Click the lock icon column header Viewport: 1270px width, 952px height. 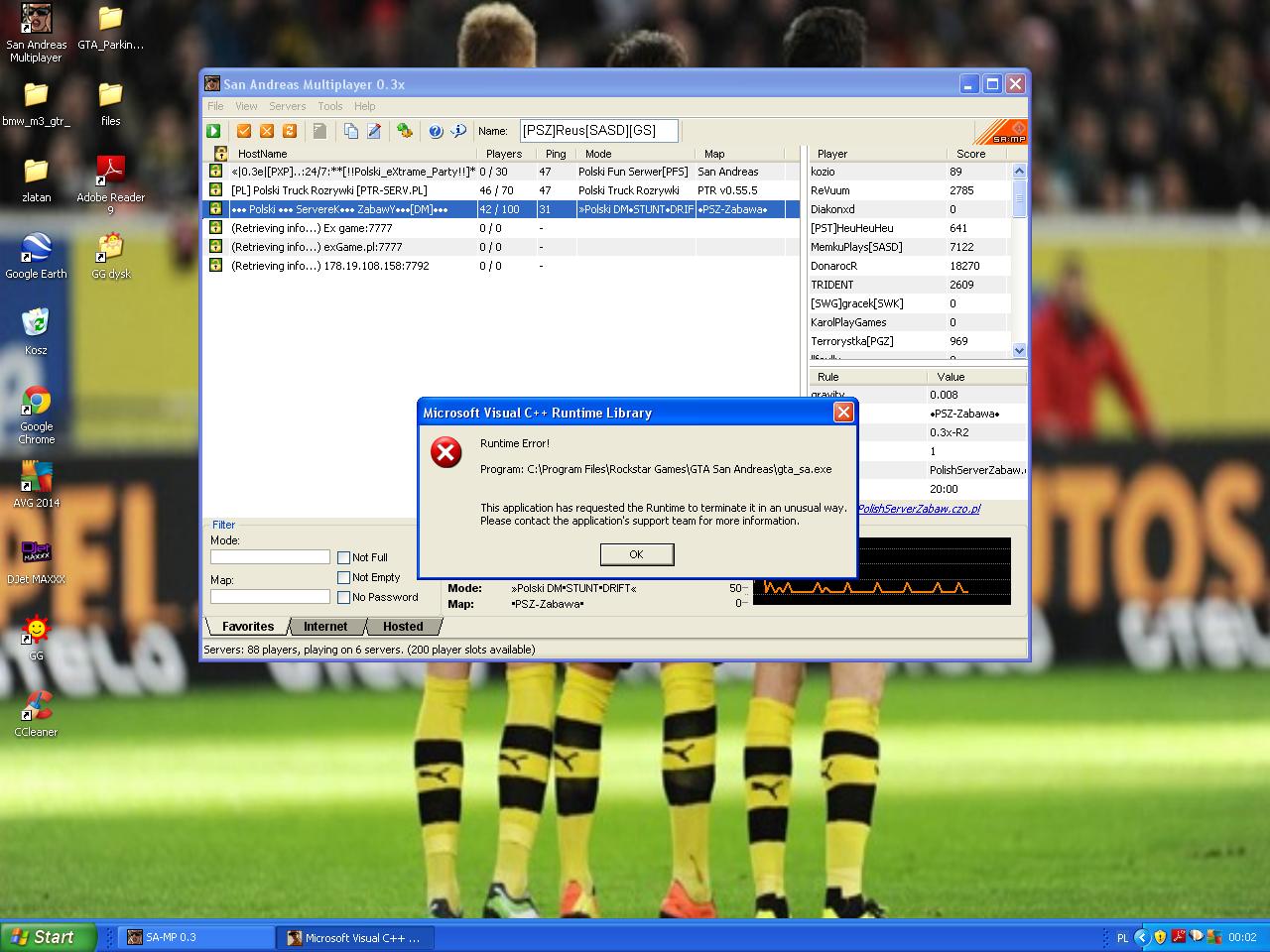coord(219,154)
